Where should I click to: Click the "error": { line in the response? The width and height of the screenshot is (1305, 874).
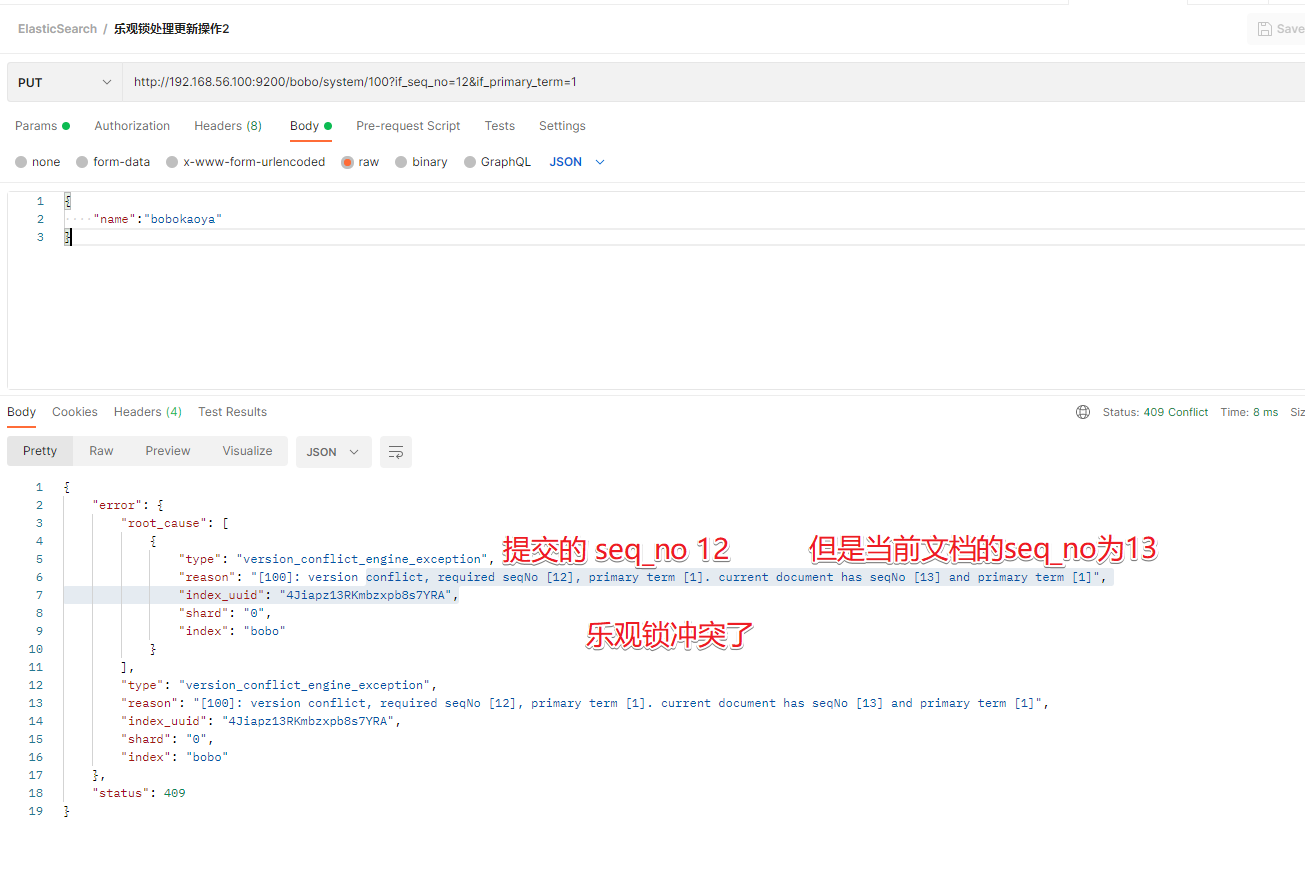[x=128, y=505]
